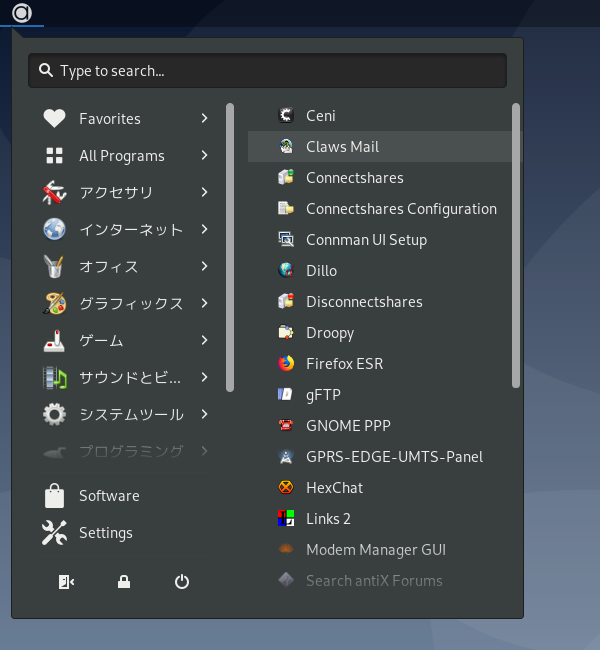Open the Software entry
The height and width of the screenshot is (650, 600).
126,496
